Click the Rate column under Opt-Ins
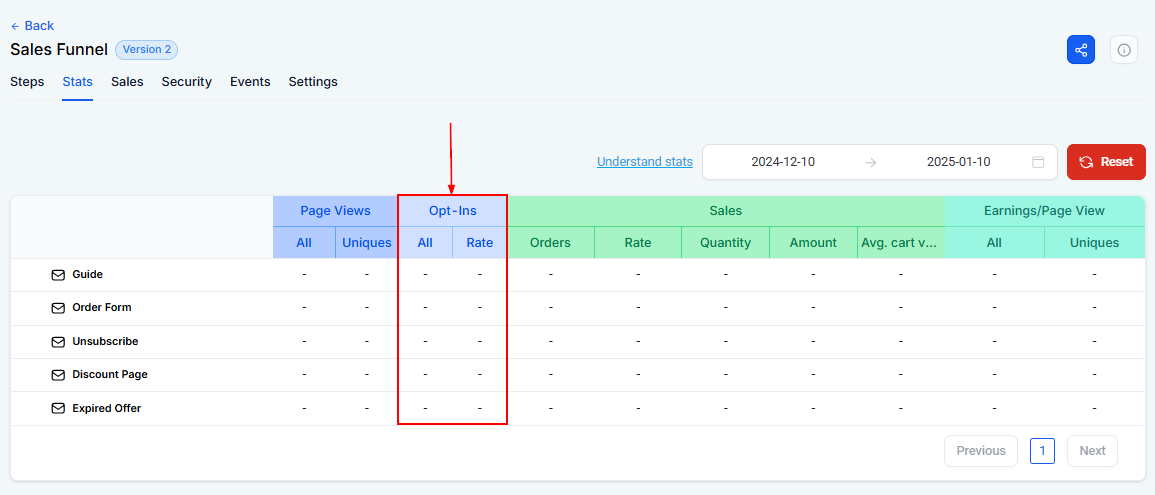The image size is (1155, 495). coord(480,242)
